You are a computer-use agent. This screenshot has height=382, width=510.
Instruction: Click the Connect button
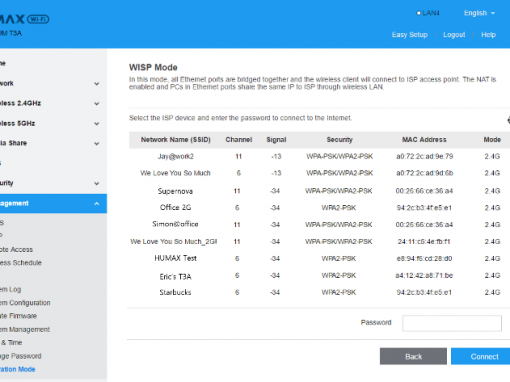[481, 356]
